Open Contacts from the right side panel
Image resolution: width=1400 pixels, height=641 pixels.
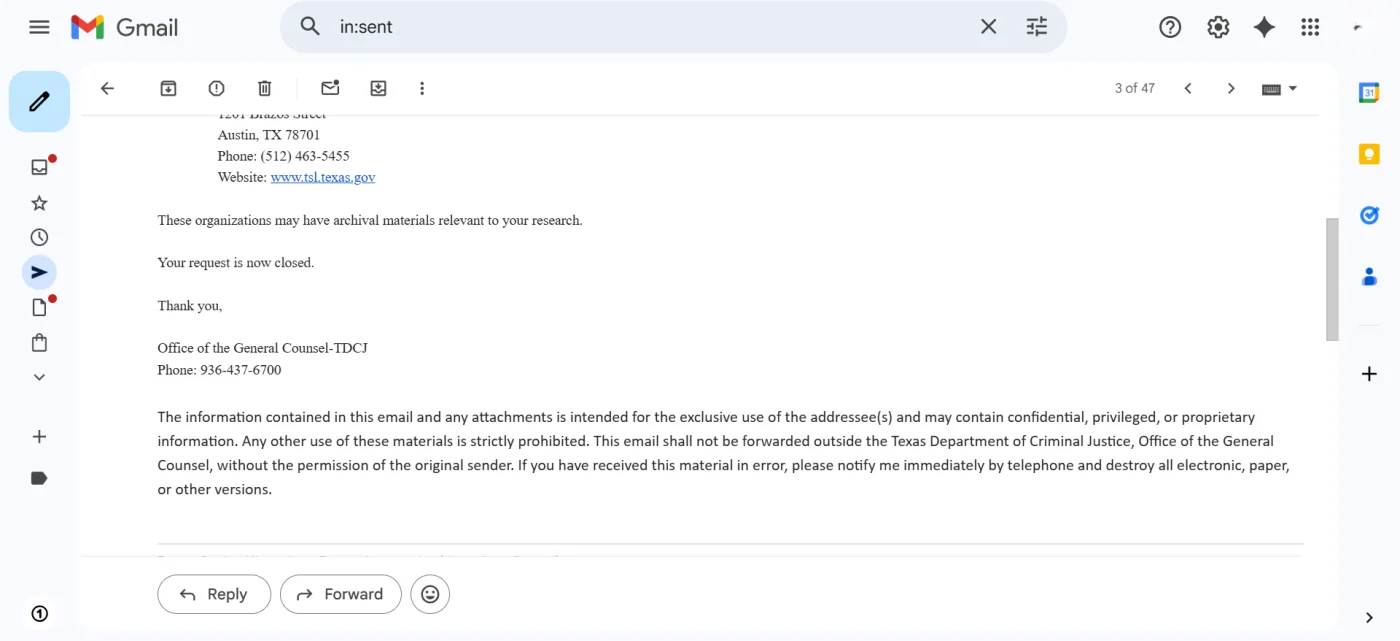(1369, 276)
